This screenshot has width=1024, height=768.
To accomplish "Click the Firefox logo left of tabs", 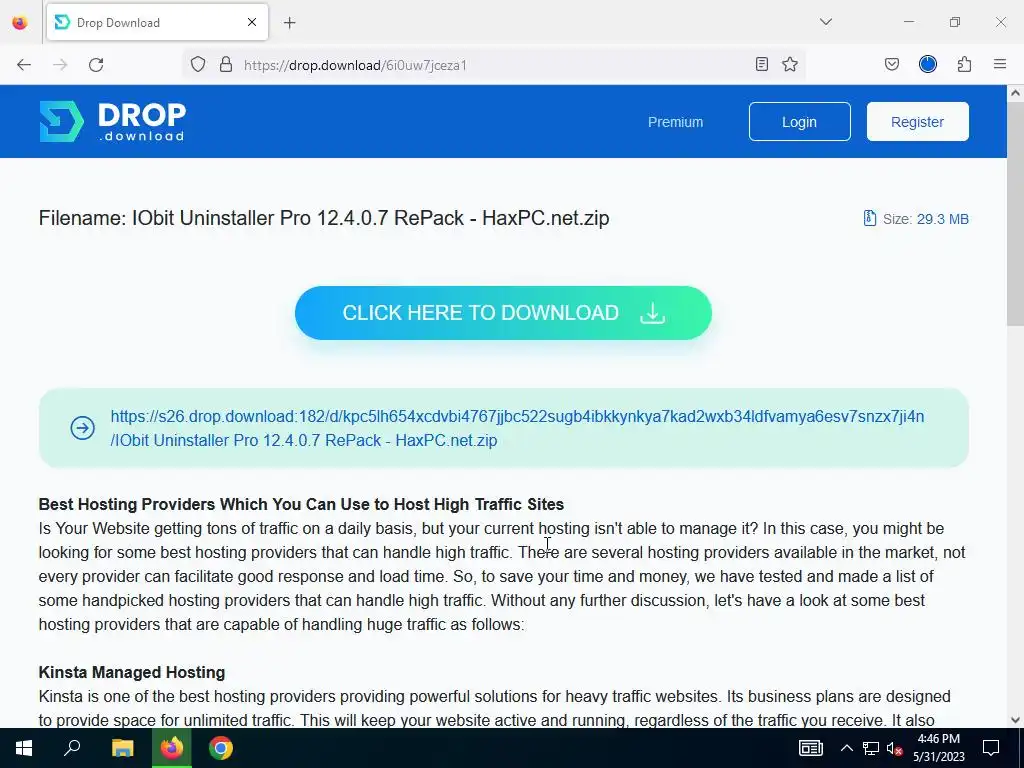I will [20, 22].
